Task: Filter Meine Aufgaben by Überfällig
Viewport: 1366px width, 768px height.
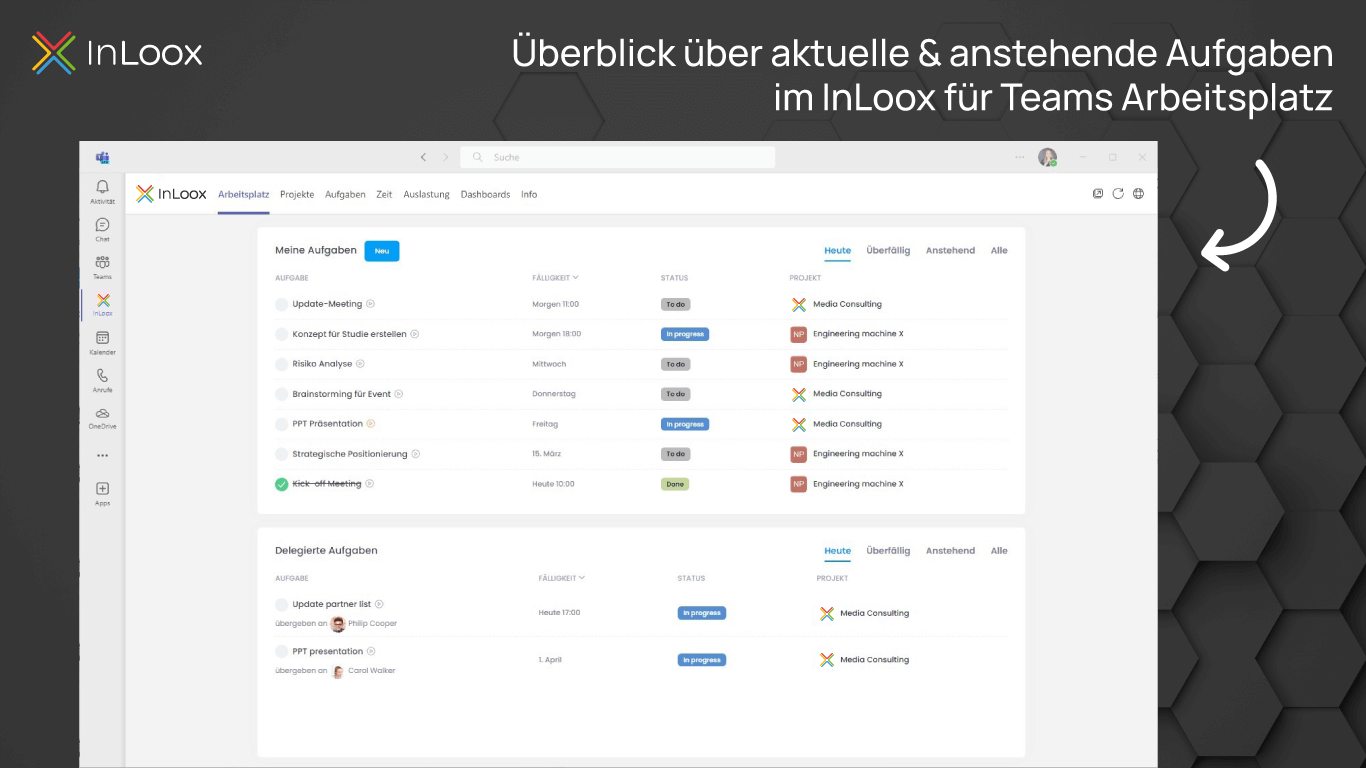Action: 888,251
